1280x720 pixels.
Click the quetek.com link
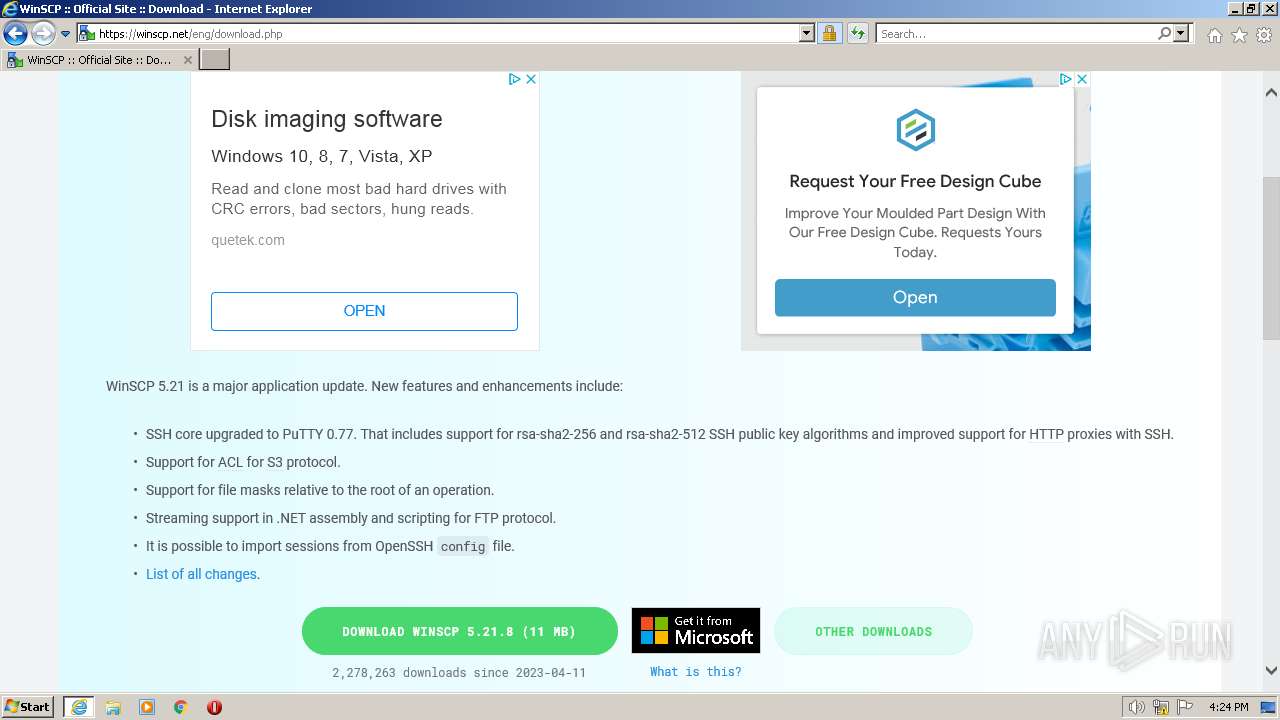(x=248, y=240)
